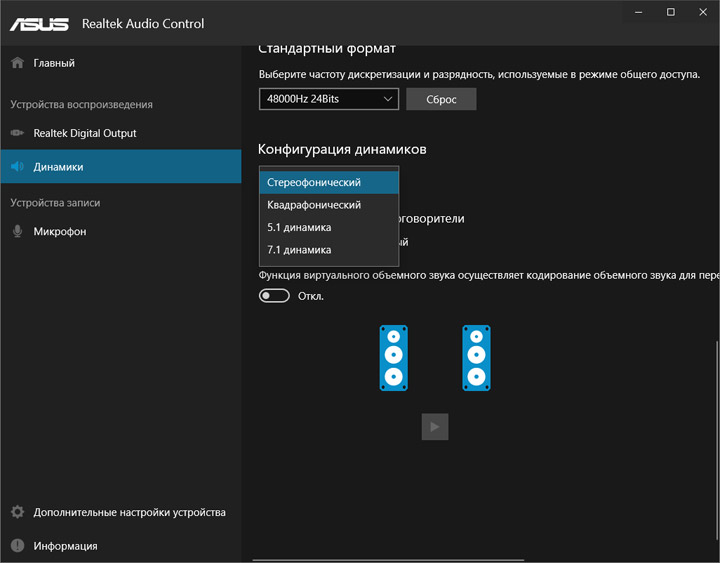Click the right speaker illustration
The width and height of the screenshot is (720, 563).
click(x=477, y=357)
